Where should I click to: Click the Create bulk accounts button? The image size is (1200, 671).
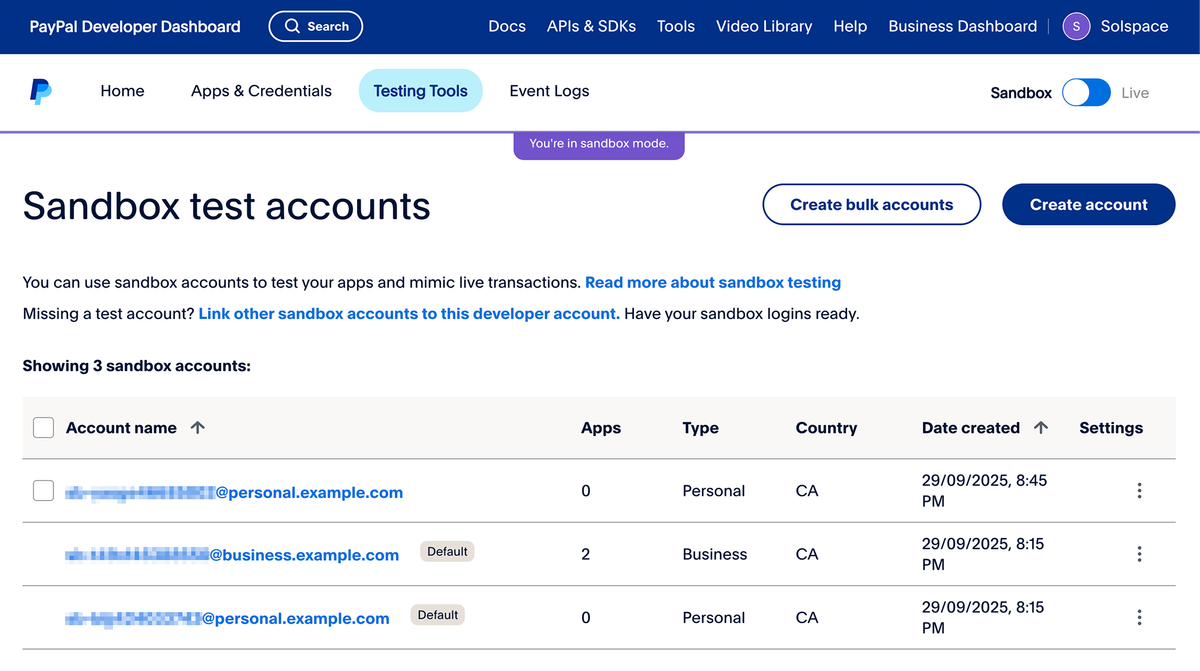coord(871,205)
